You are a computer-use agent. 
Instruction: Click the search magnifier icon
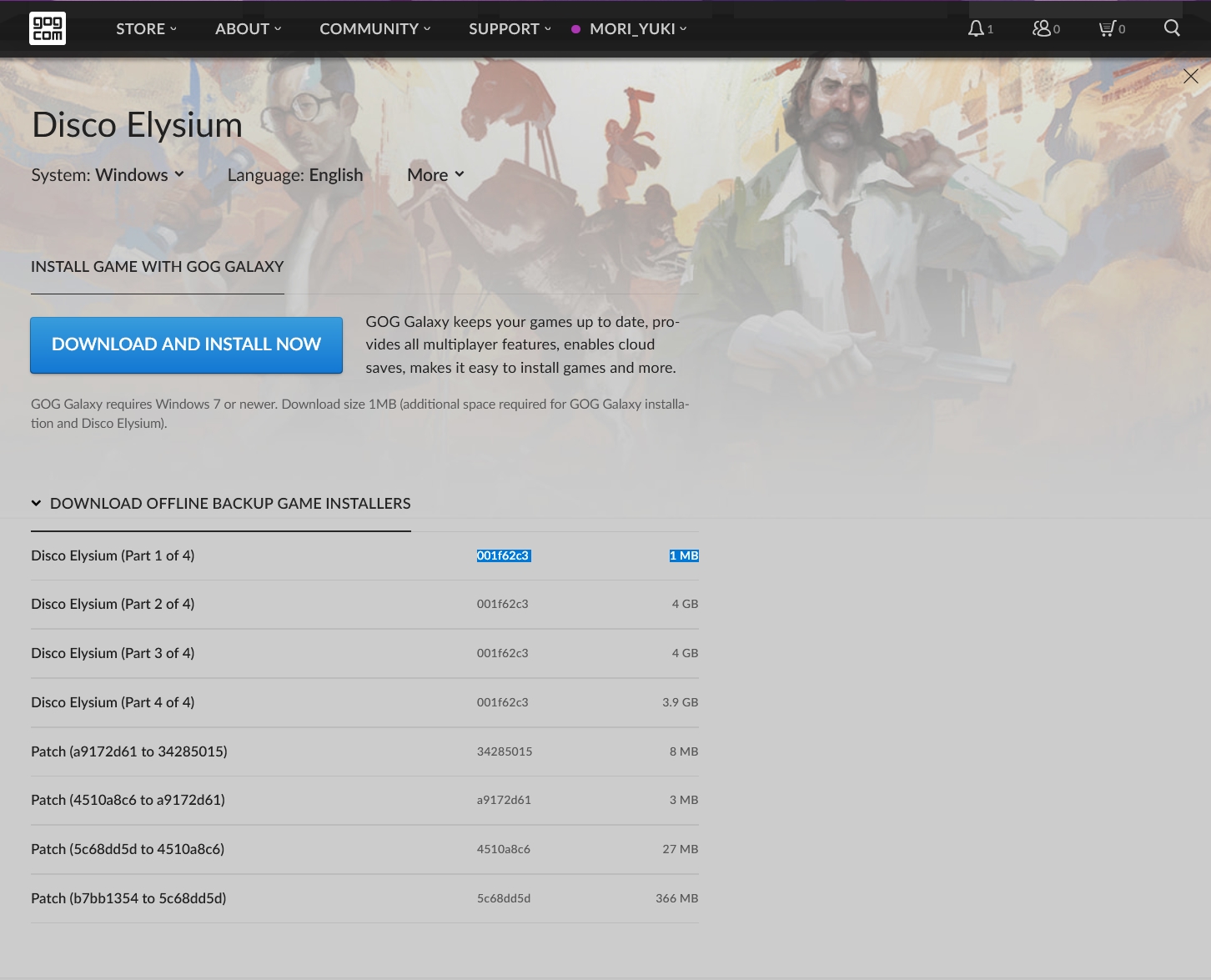pos(1172,28)
